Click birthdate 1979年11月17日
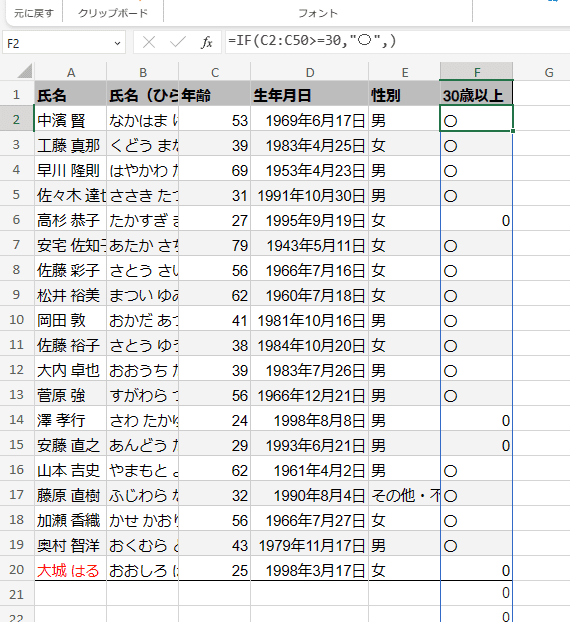 click(310, 544)
